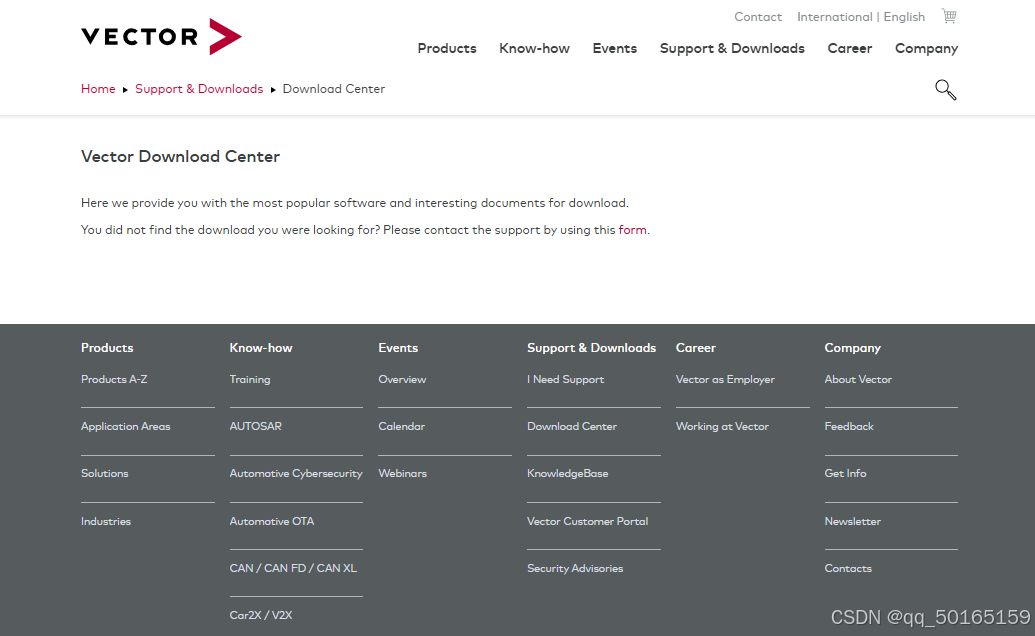The height and width of the screenshot is (636, 1035).
Task: Click Events footer column heading
Action: tap(398, 348)
